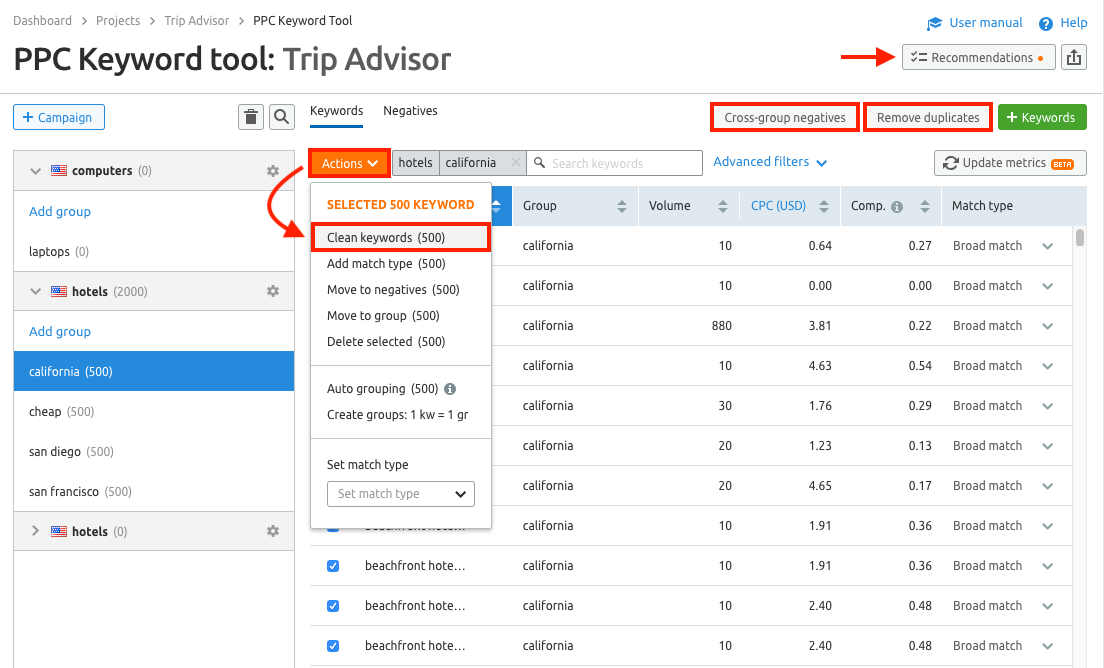Select Create groups: 1 kw = 1 gr
This screenshot has height=668, width=1104.
point(397,415)
